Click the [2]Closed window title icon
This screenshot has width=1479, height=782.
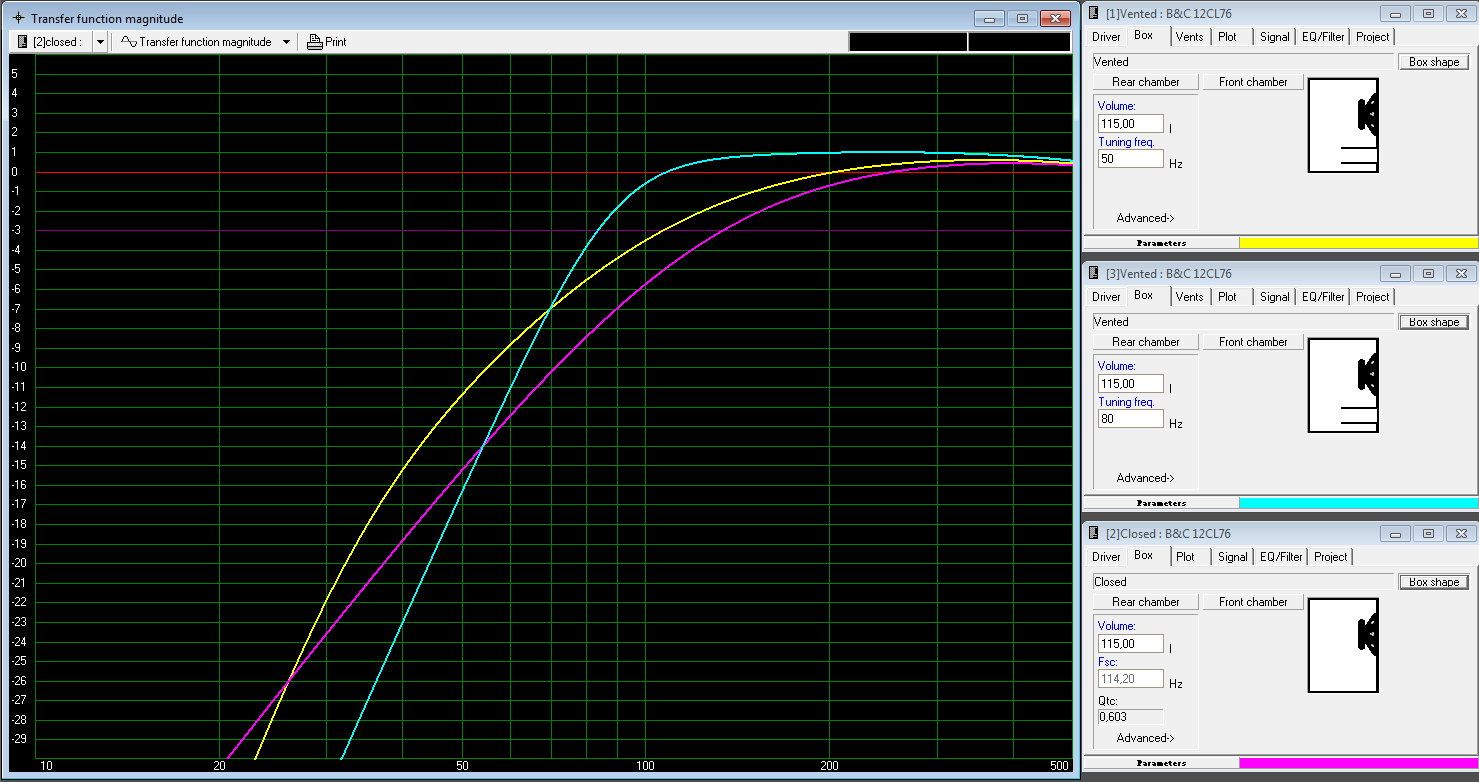tap(1094, 533)
